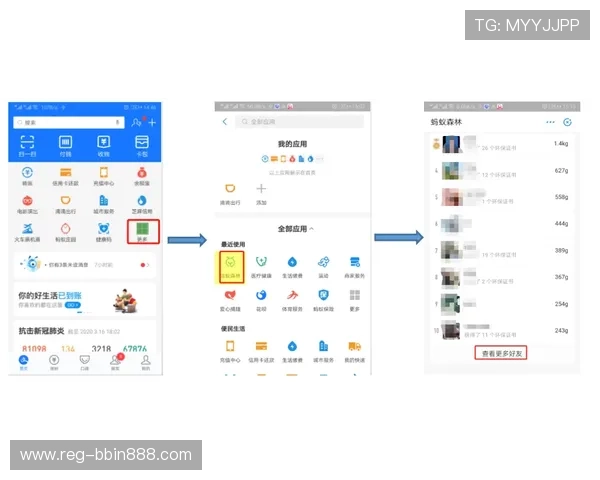Tap the circular target icon in 蚂蚁森林 header

[x=567, y=122]
